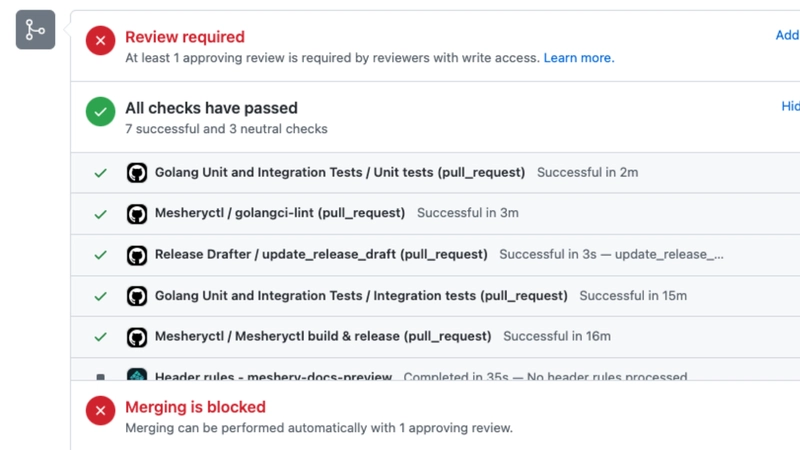Click the Netlify icon on Header rules row
Screen dimensions: 800x450
[x=137, y=374]
